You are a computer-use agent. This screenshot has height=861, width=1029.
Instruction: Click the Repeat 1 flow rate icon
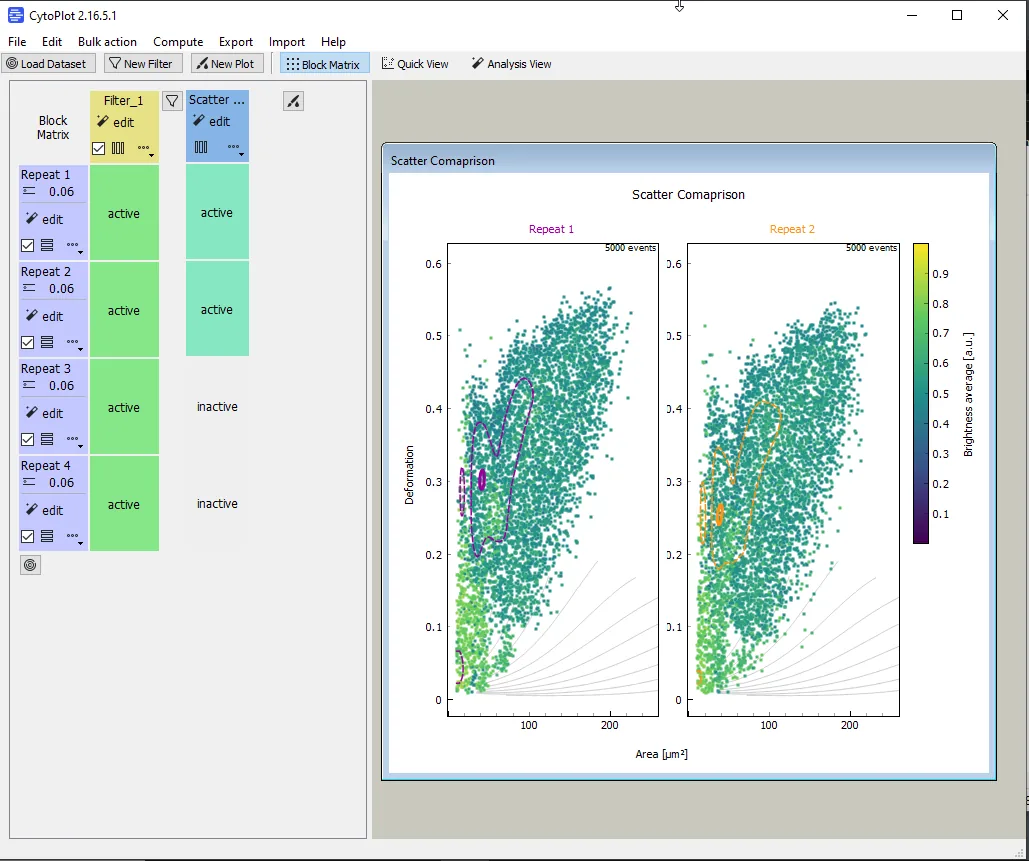(x=29, y=192)
